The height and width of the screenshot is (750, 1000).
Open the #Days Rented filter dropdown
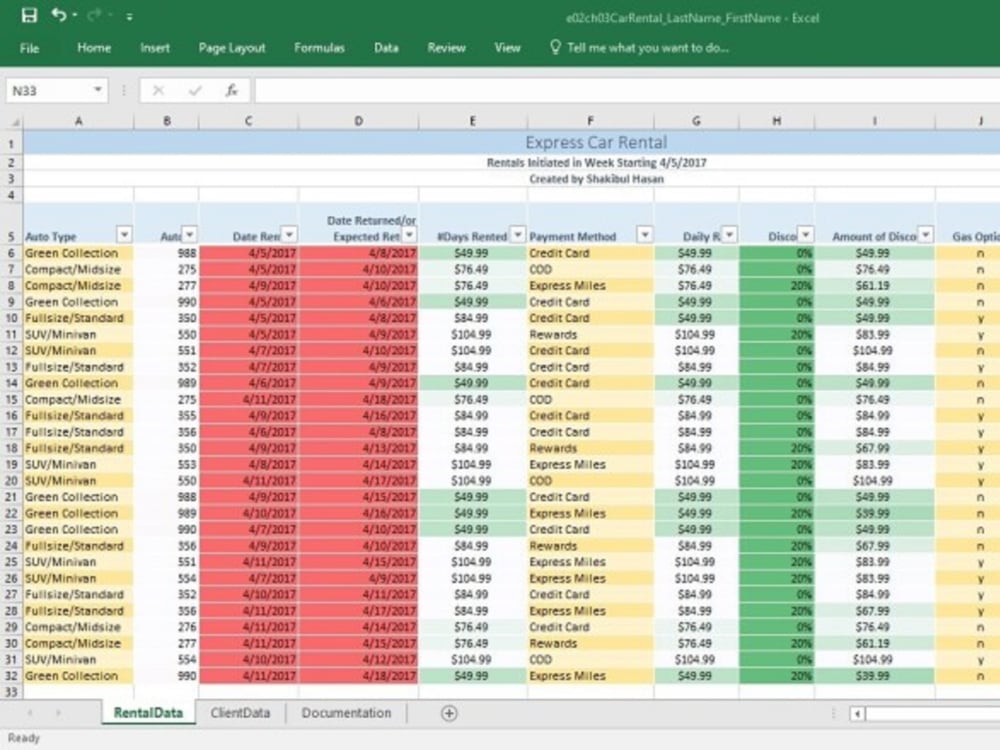click(x=518, y=235)
